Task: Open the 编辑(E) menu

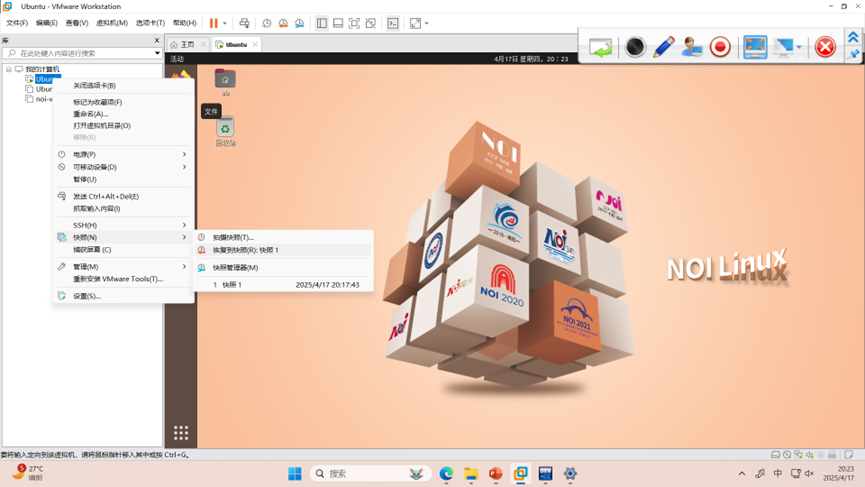Action: click(x=46, y=23)
